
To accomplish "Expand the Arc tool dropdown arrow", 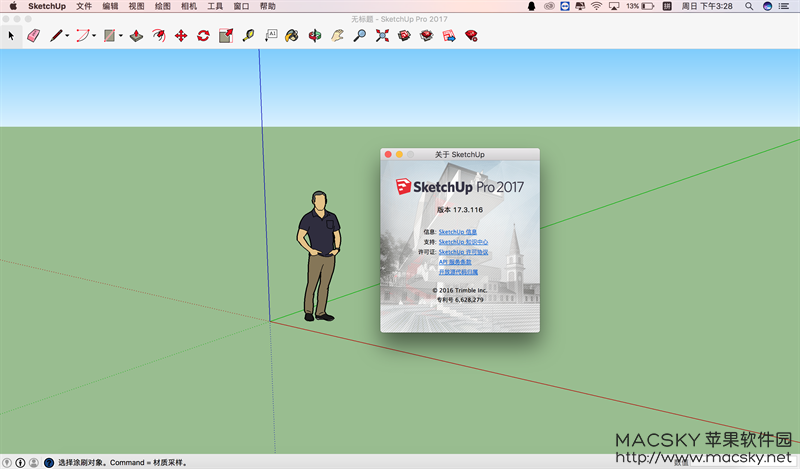I will click(x=94, y=36).
